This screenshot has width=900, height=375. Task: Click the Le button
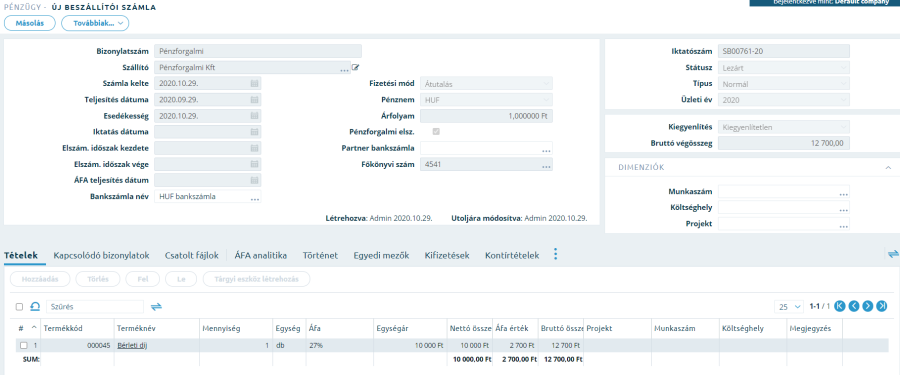[x=181, y=279]
